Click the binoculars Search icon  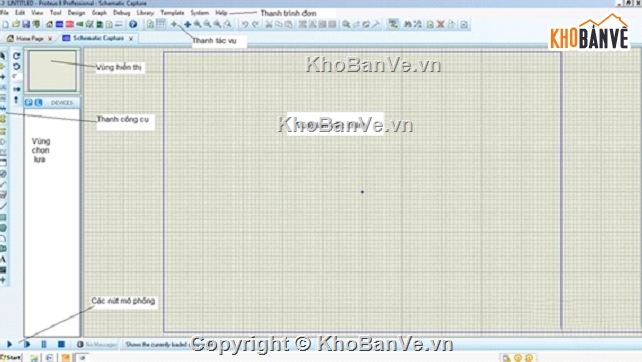(x=407, y=25)
